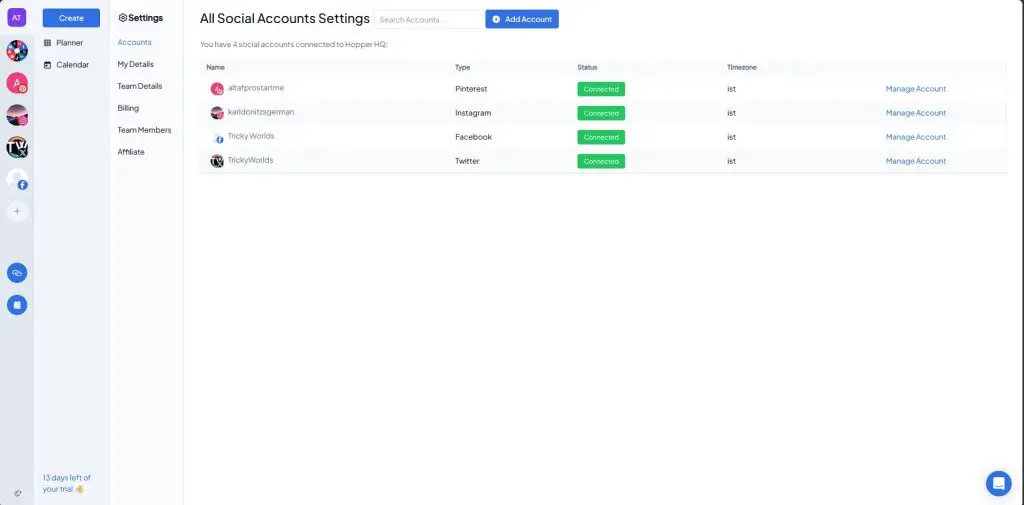
Task: Click the 13 days left trial notice
Action: pos(67,483)
